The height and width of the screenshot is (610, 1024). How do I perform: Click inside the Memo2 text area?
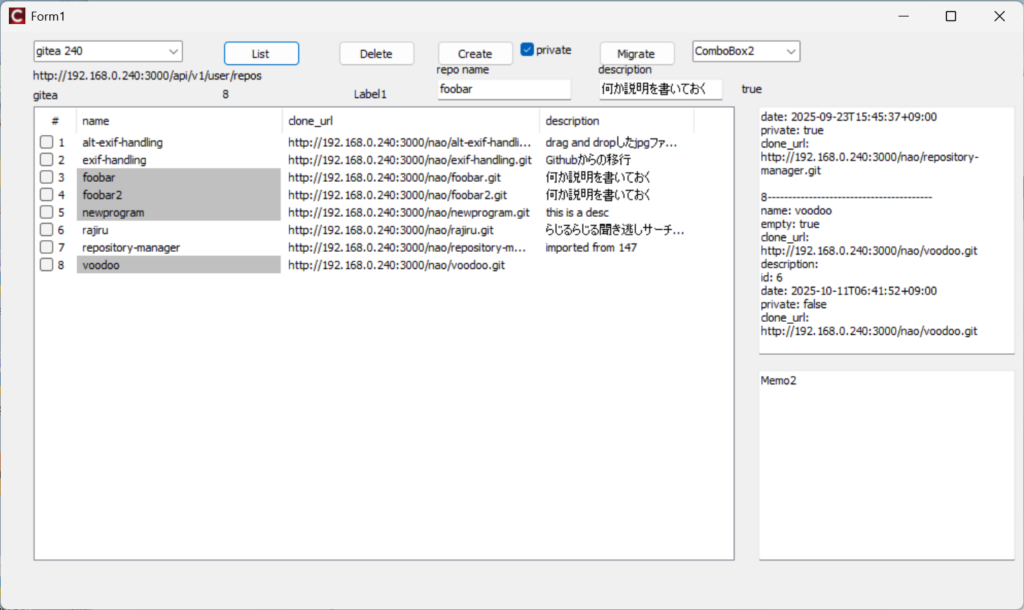point(886,465)
